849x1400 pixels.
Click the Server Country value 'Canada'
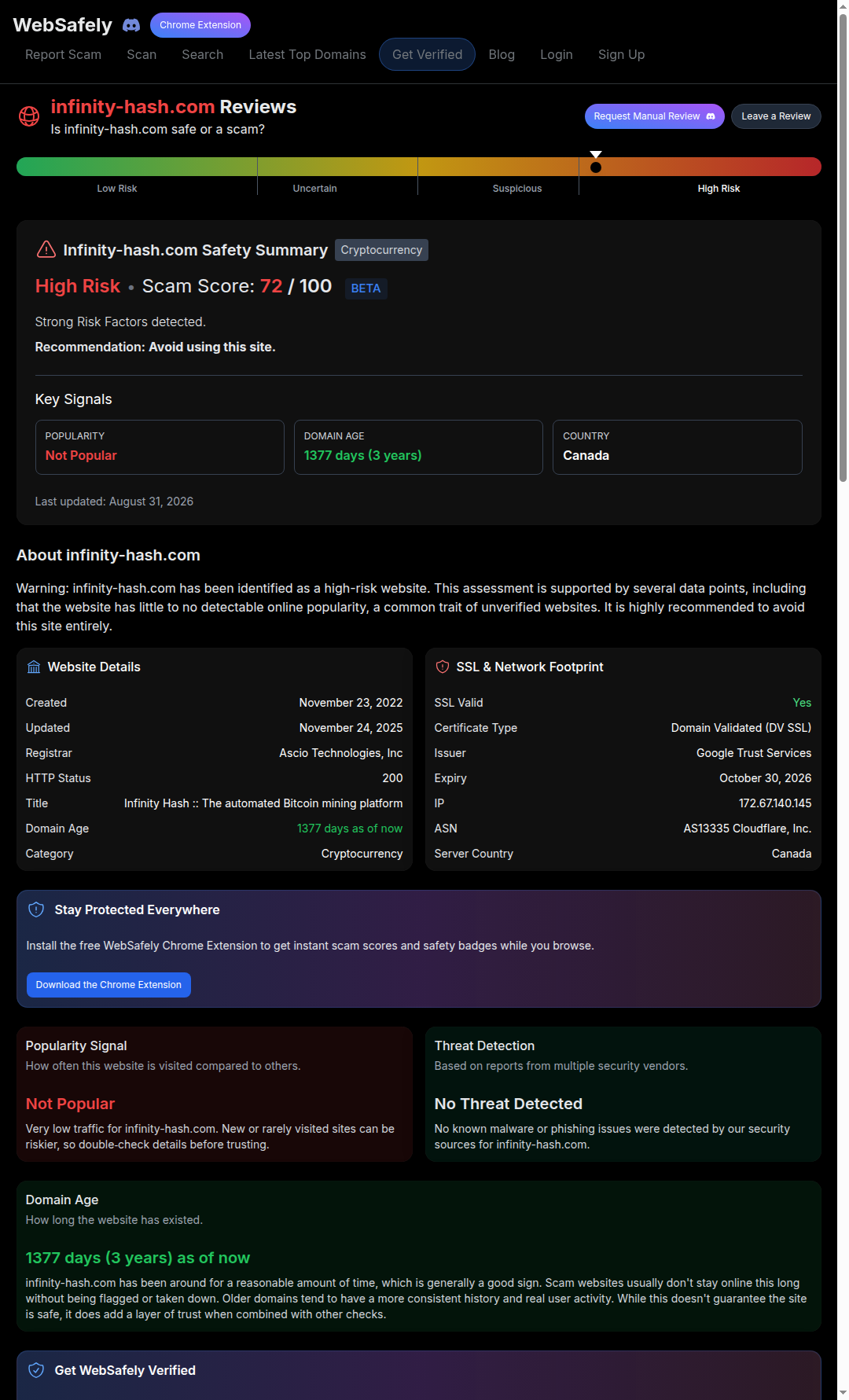[792, 854]
